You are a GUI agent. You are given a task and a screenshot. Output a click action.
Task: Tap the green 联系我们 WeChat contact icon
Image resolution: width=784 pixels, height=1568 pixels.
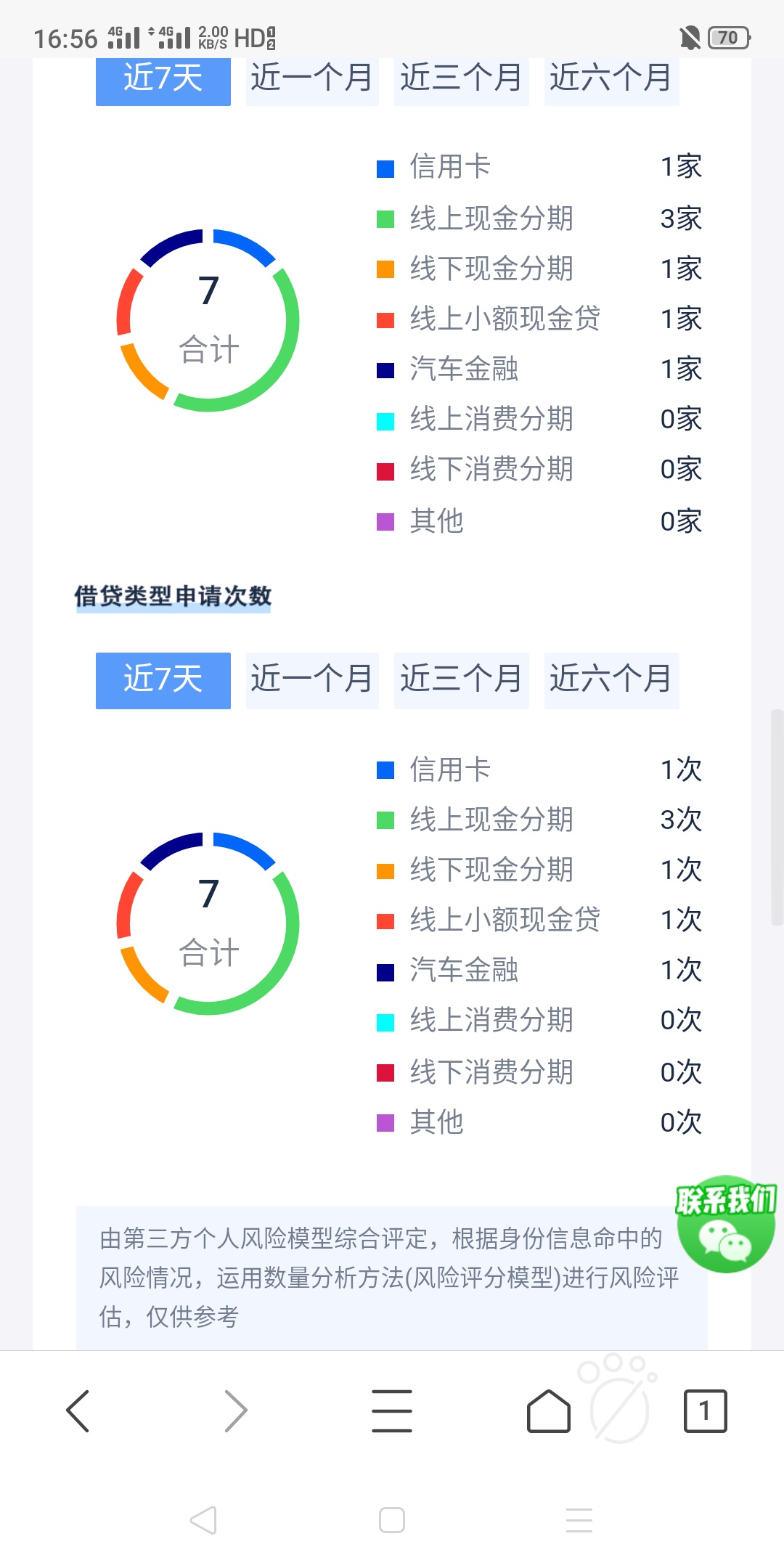click(725, 1224)
